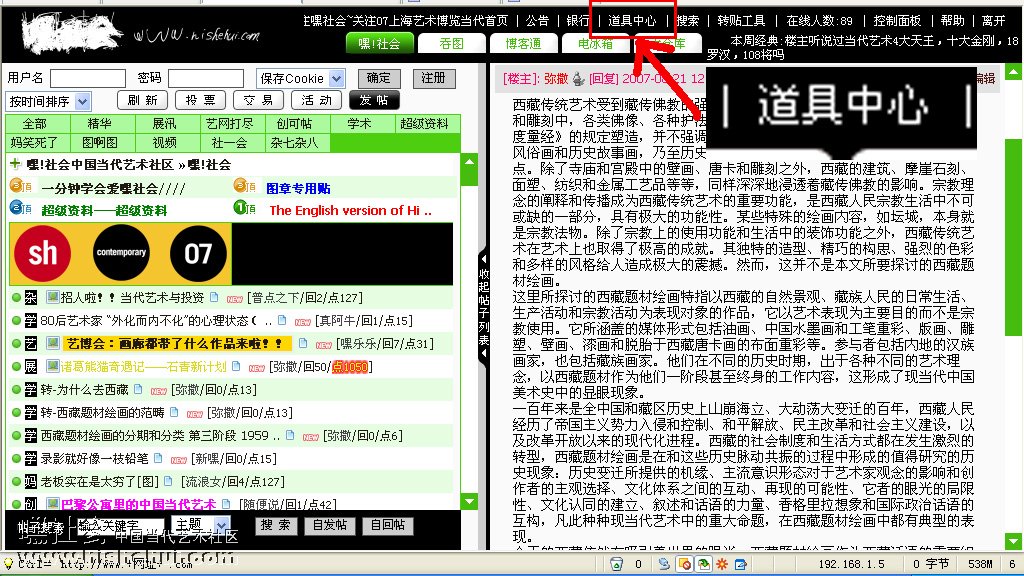Image resolution: width=1024 pixels, height=576 pixels.
Task: Open post 转-西藏题材绘画的范畴
Action: pyautogui.click(x=103, y=413)
